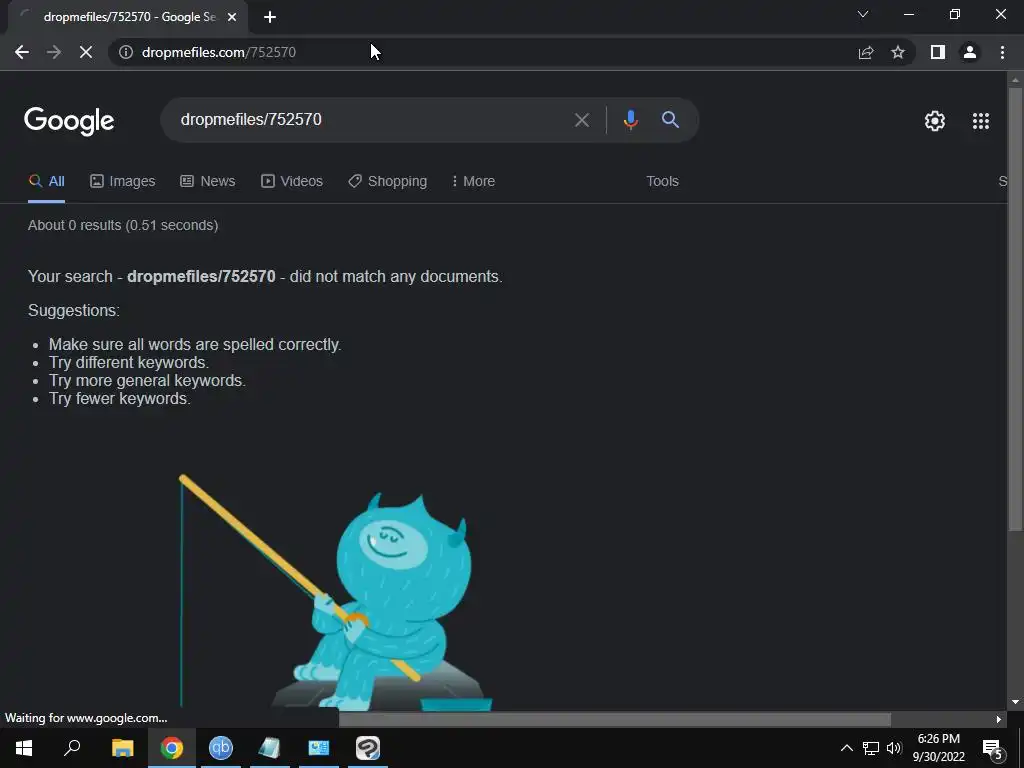Click the horizontal scrollbar thumb
Viewport: 1024px width, 768px height.
tap(615, 720)
